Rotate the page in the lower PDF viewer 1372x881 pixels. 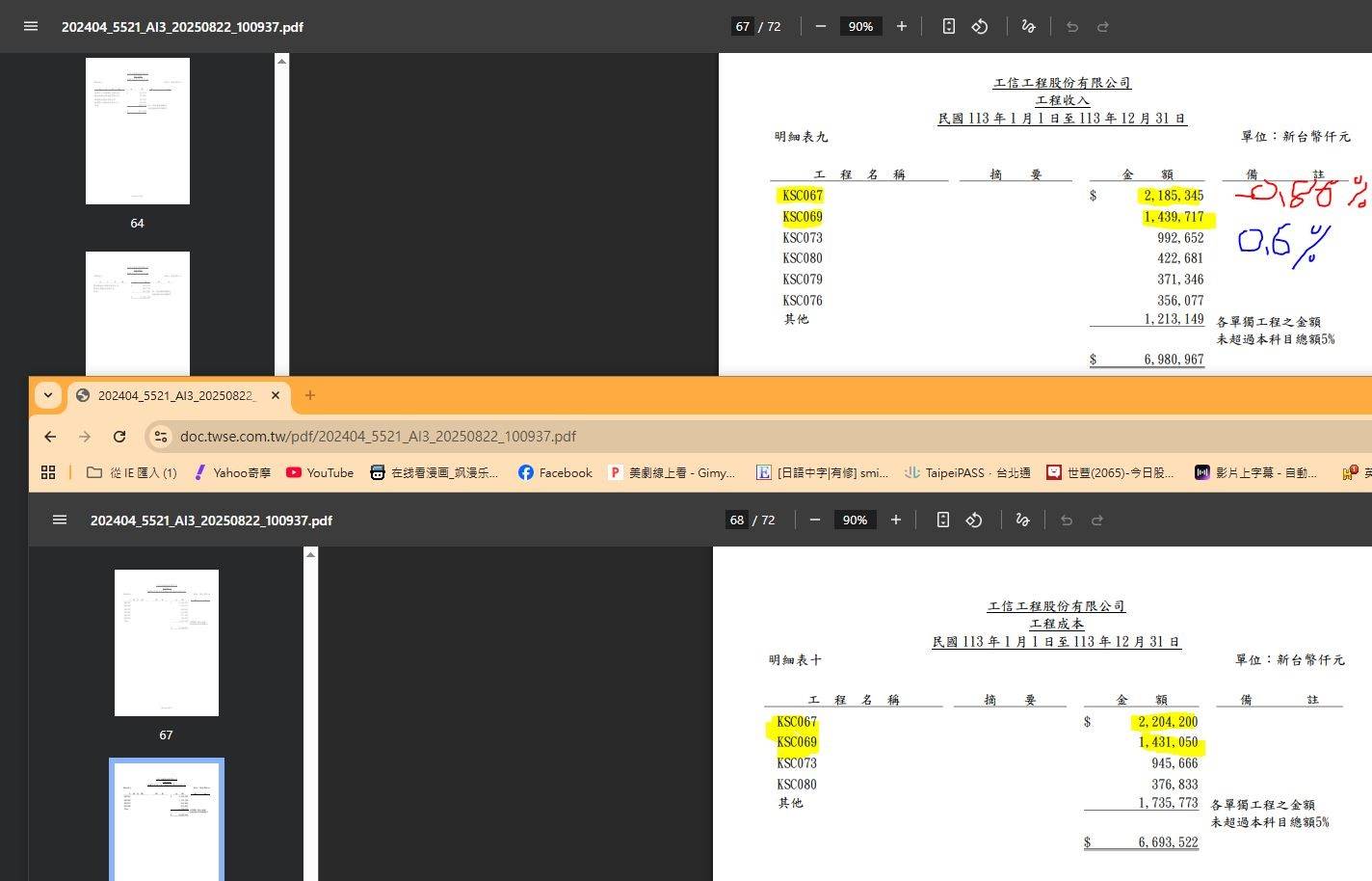coord(974,520)
